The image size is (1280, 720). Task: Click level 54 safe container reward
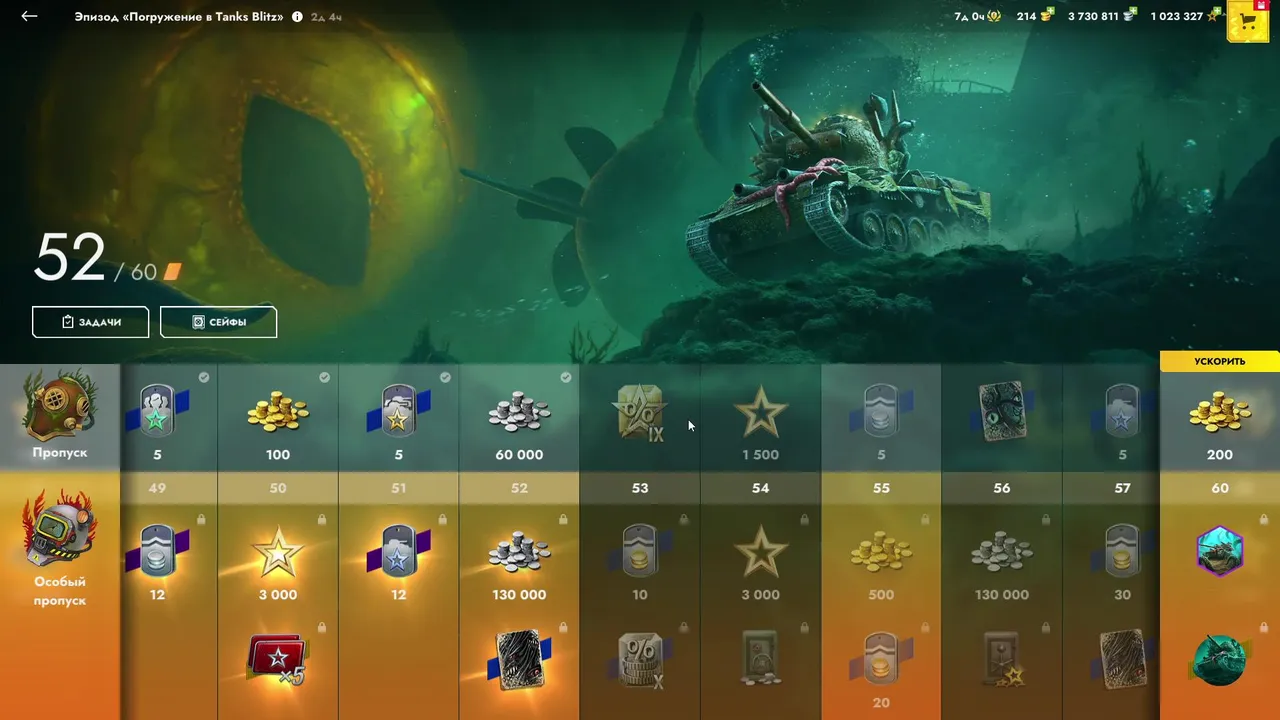(760, 658)
